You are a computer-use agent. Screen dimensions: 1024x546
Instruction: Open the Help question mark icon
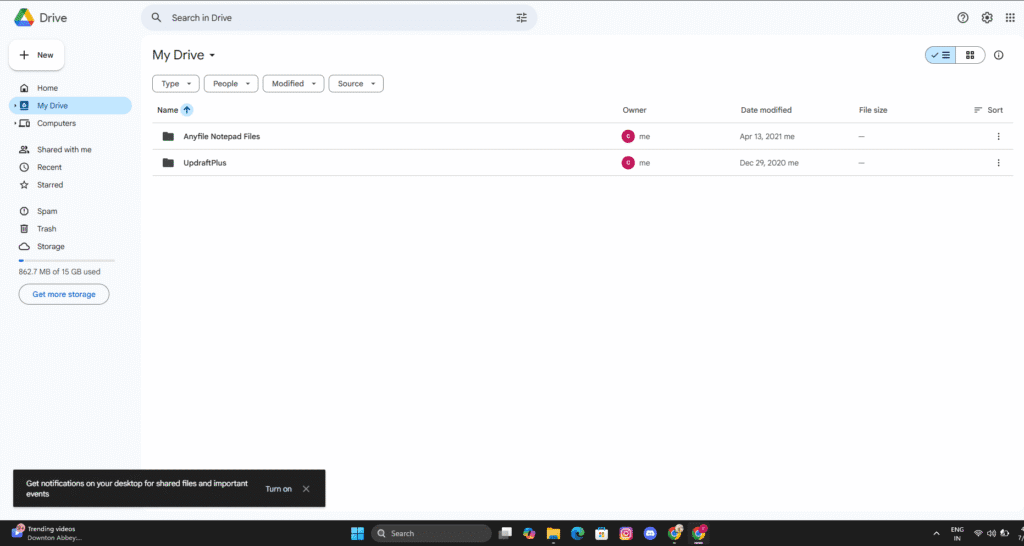tap(963, 18)
